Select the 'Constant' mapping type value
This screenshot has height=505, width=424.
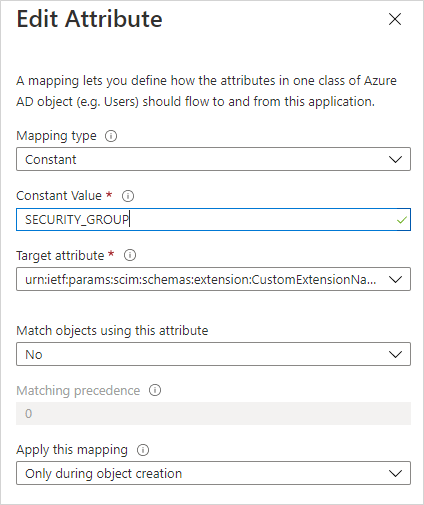[51, 160]
